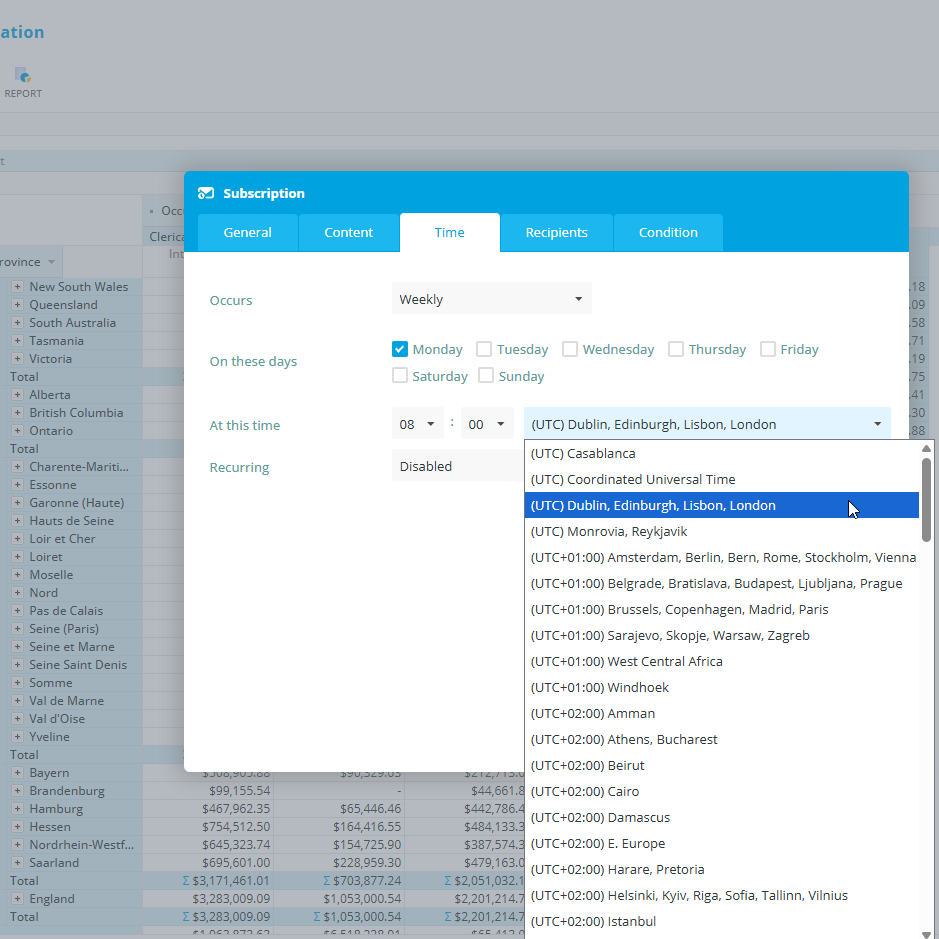Screen dimensions: 939x939
Task: Expand the England row plus icon
Action: click(17, 899)
